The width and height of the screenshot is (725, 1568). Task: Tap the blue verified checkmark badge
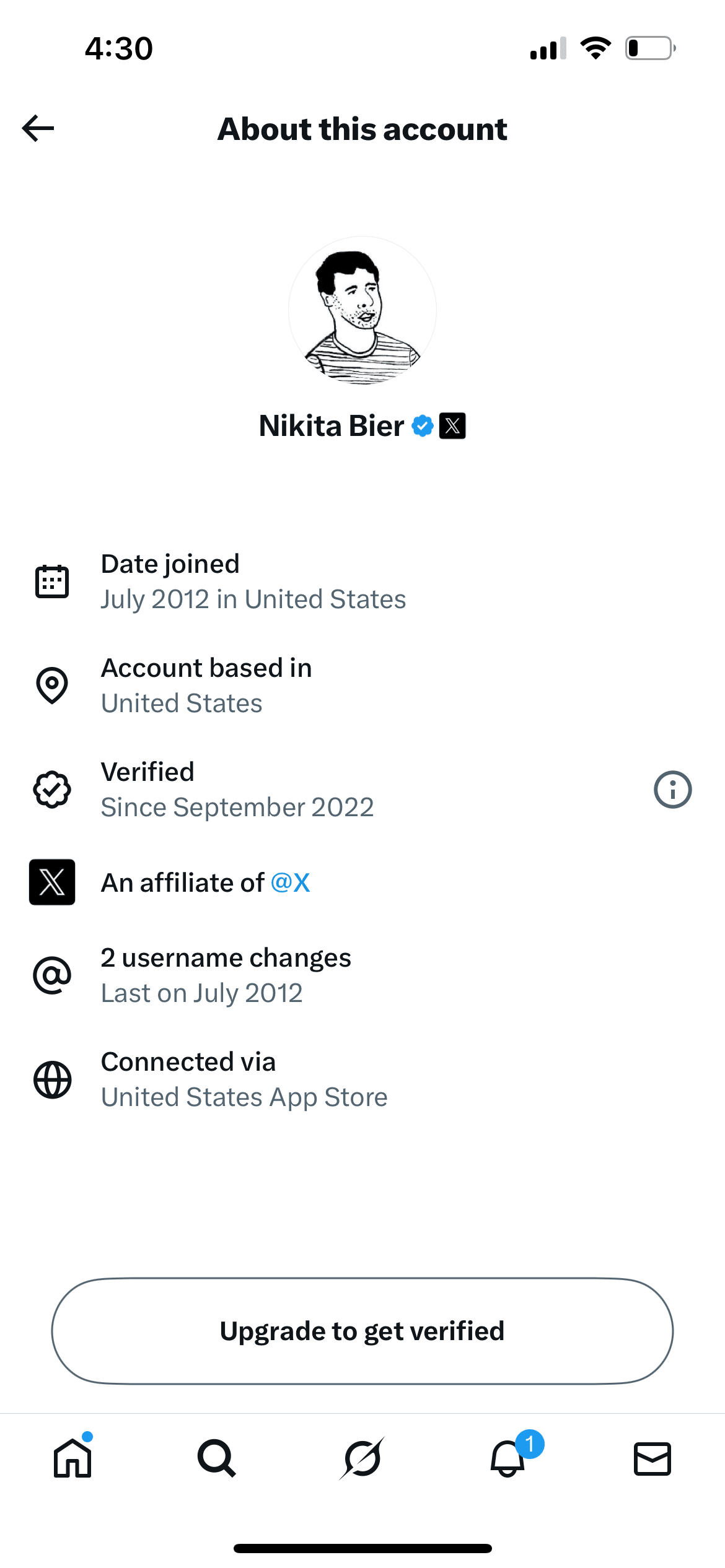423,426
